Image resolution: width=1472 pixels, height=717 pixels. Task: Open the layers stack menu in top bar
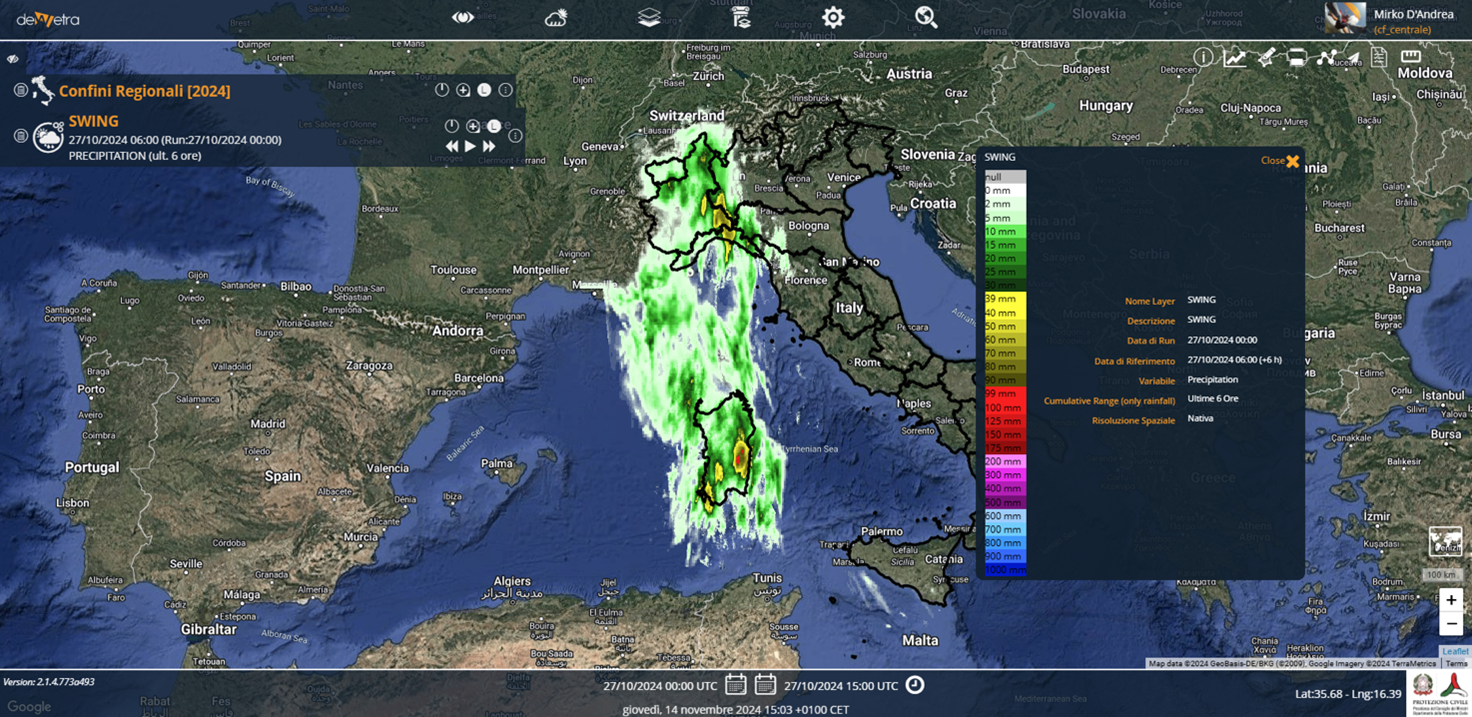pos(649,17)
